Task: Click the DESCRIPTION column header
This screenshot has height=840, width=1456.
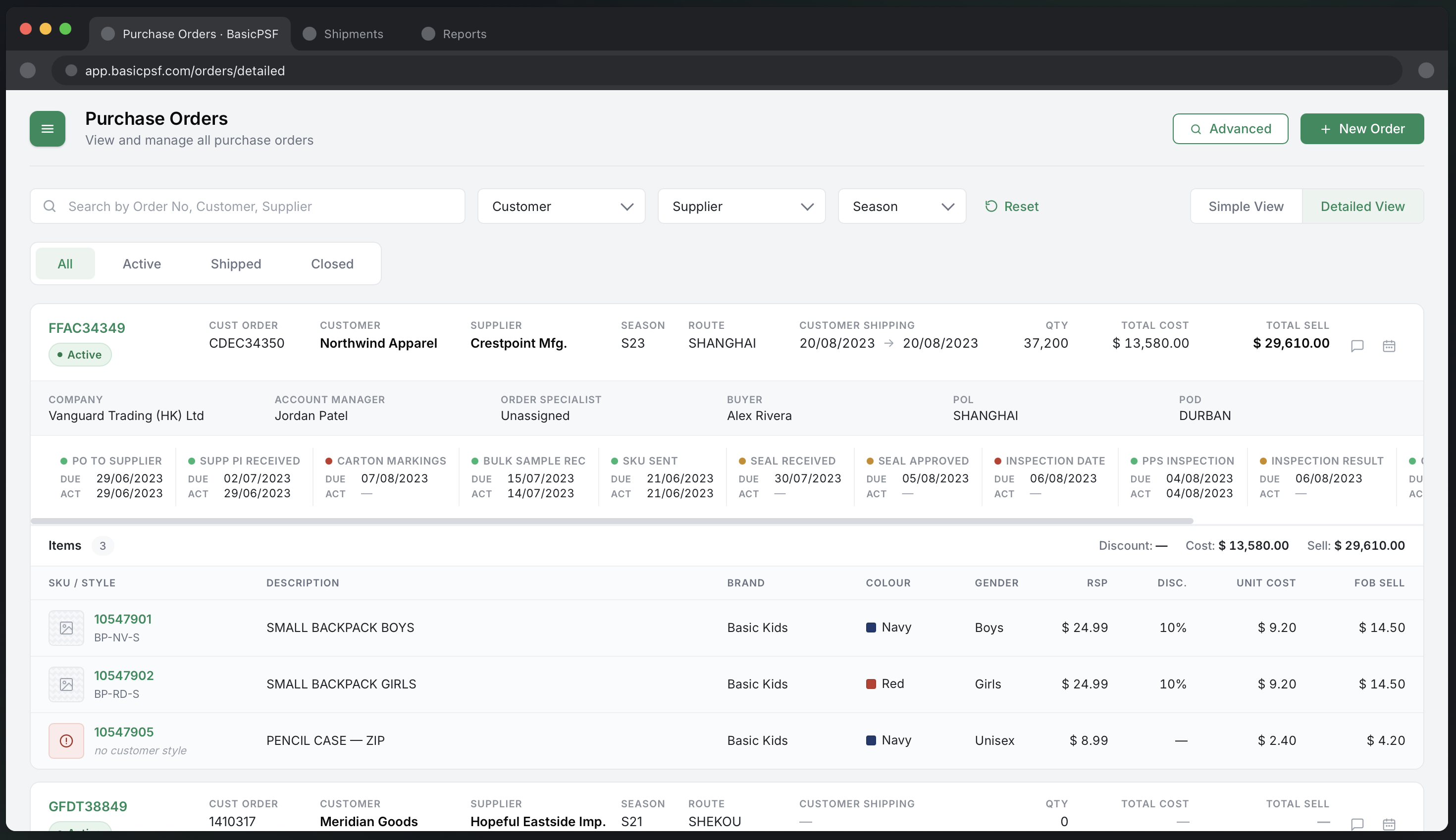Action: tap(303, 582)
